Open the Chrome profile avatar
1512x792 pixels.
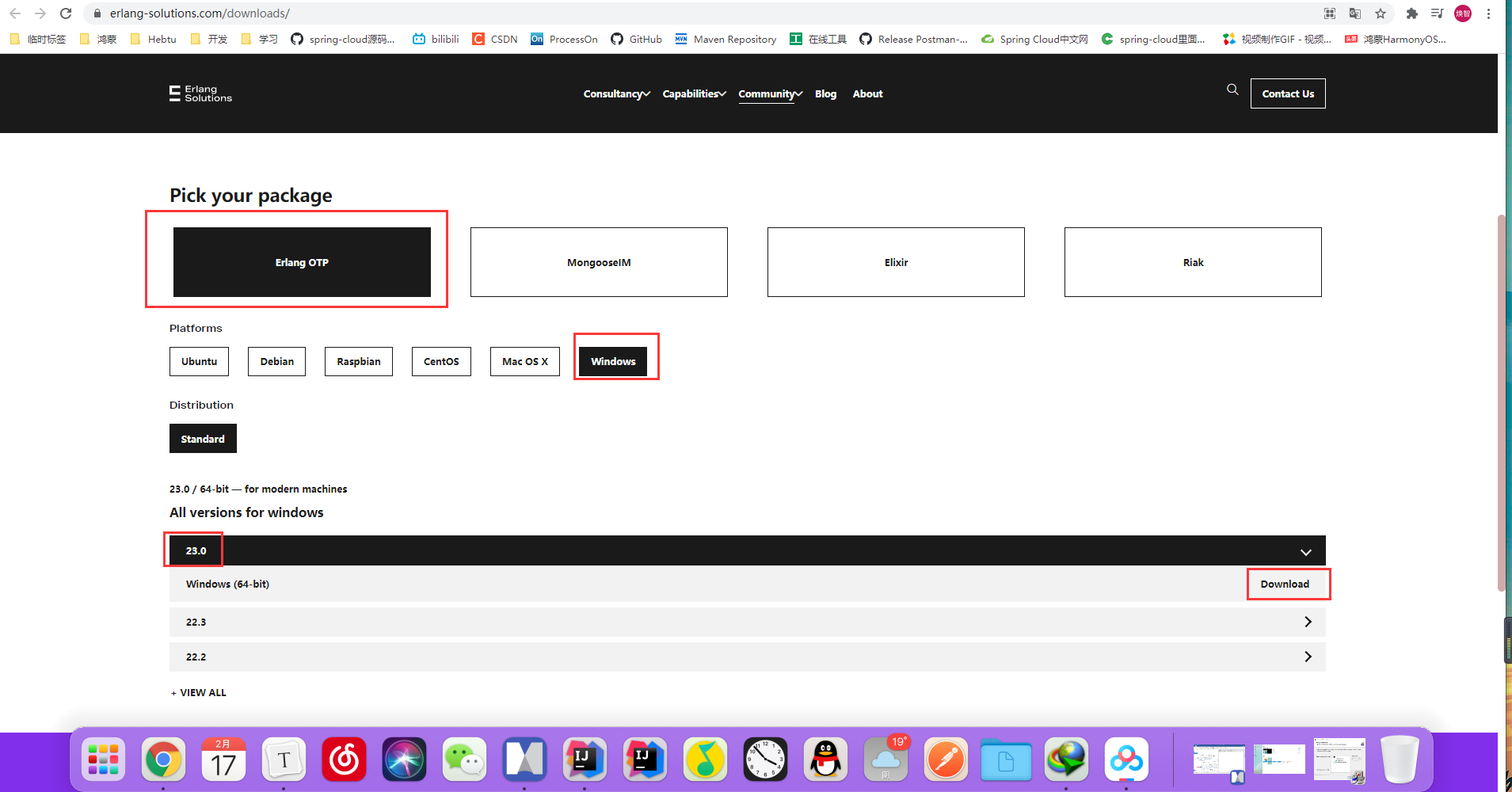tap(1463, 13)
